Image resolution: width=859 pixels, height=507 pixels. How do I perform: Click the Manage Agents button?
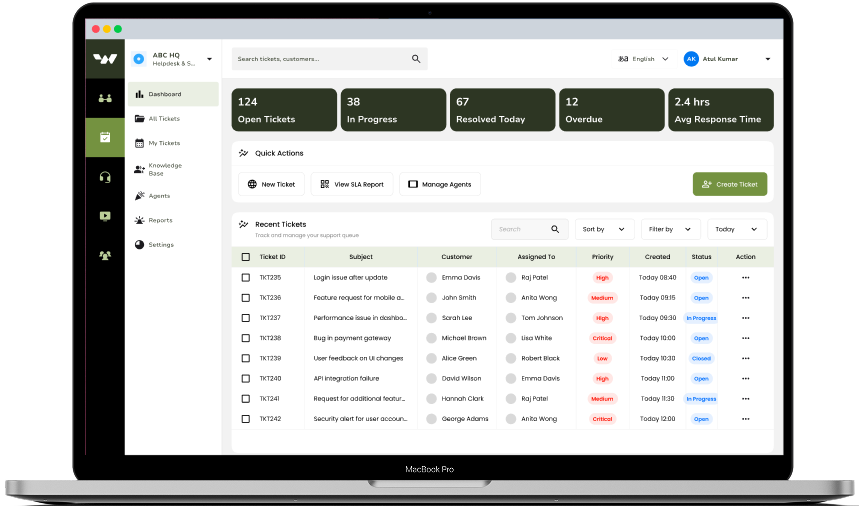click(x=440, y=184)
